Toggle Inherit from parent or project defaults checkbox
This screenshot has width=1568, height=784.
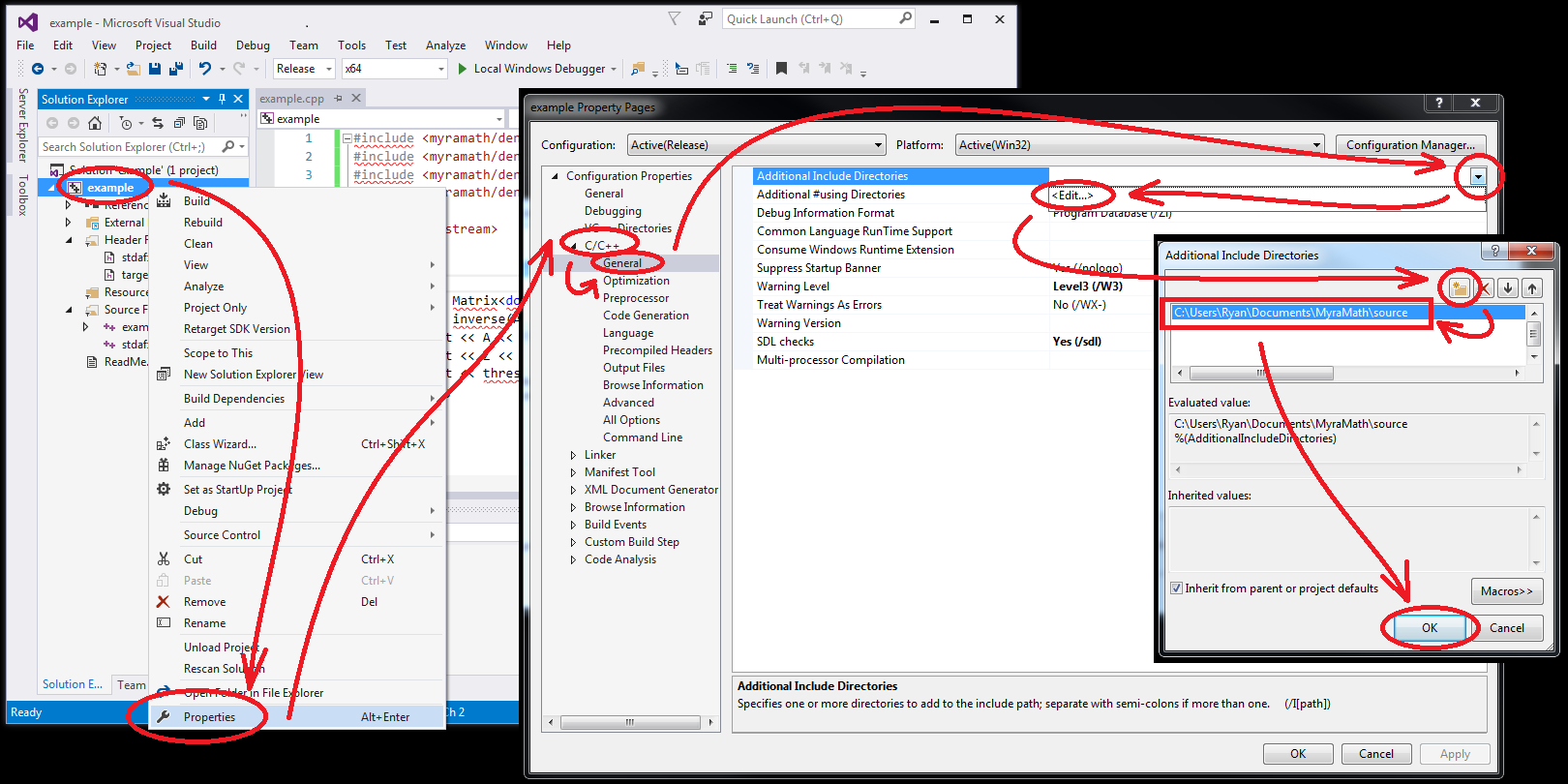click(1176, 588)
